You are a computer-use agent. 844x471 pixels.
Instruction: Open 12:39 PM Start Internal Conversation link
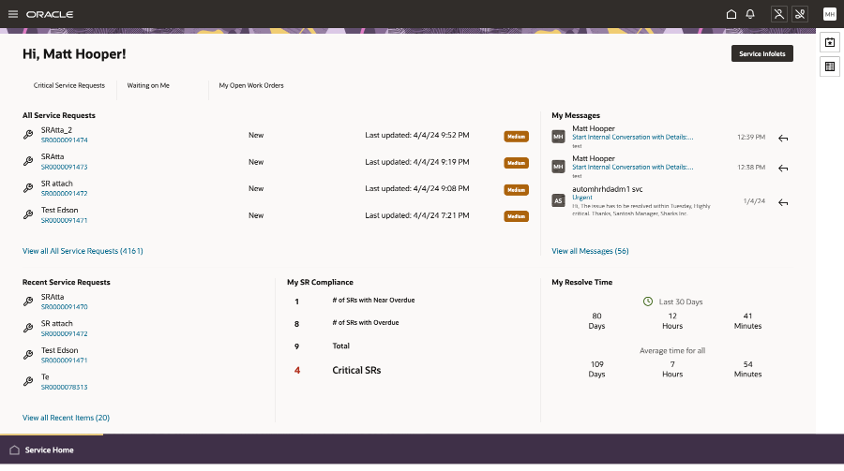coord(632,137)
